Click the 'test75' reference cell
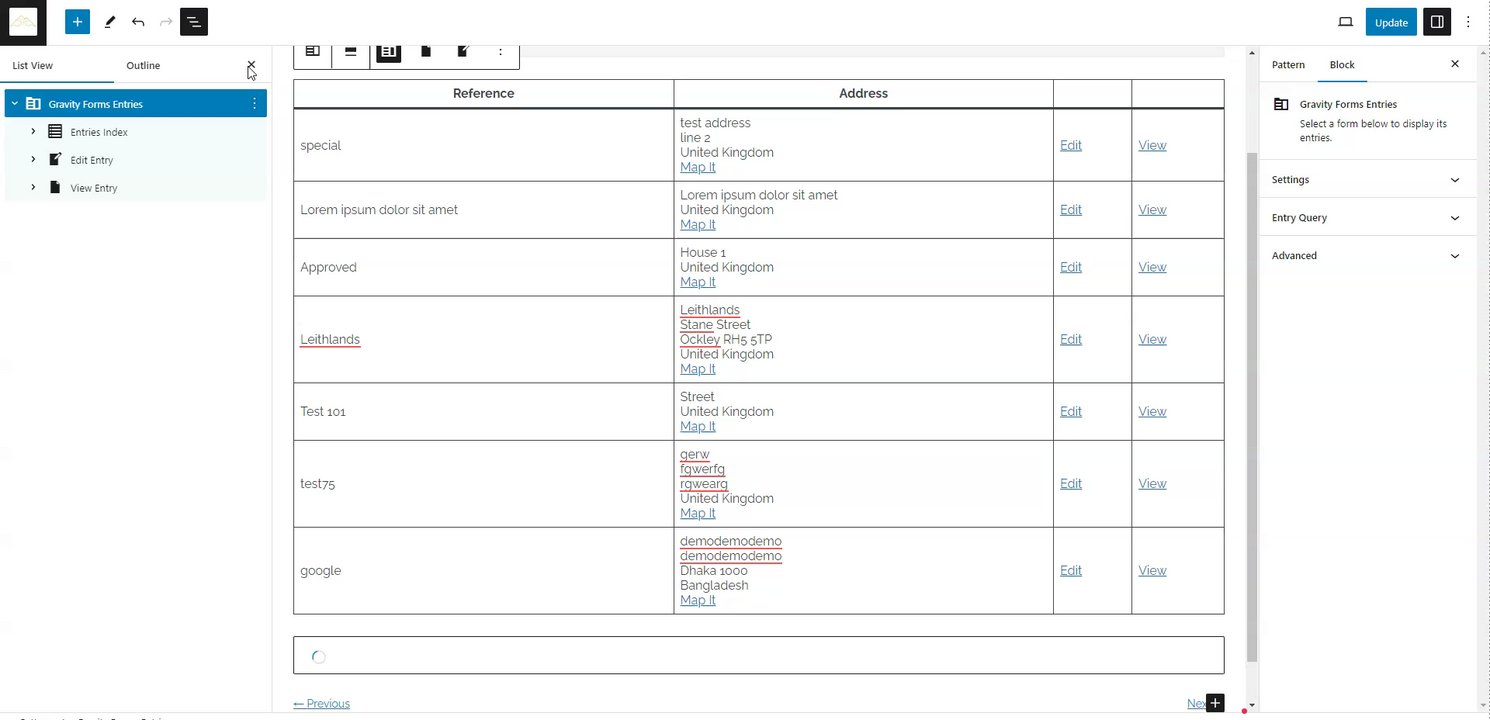1490x720 pixels. tap(483, 483)
